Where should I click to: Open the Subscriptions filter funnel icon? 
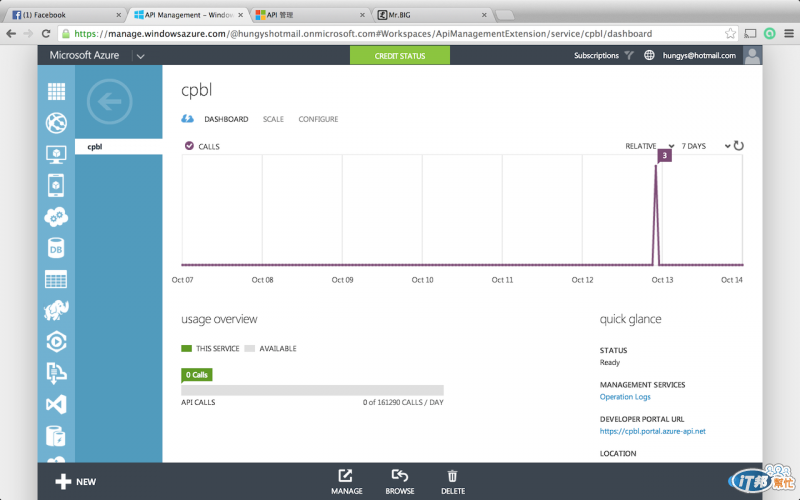(x=629, y=55)
